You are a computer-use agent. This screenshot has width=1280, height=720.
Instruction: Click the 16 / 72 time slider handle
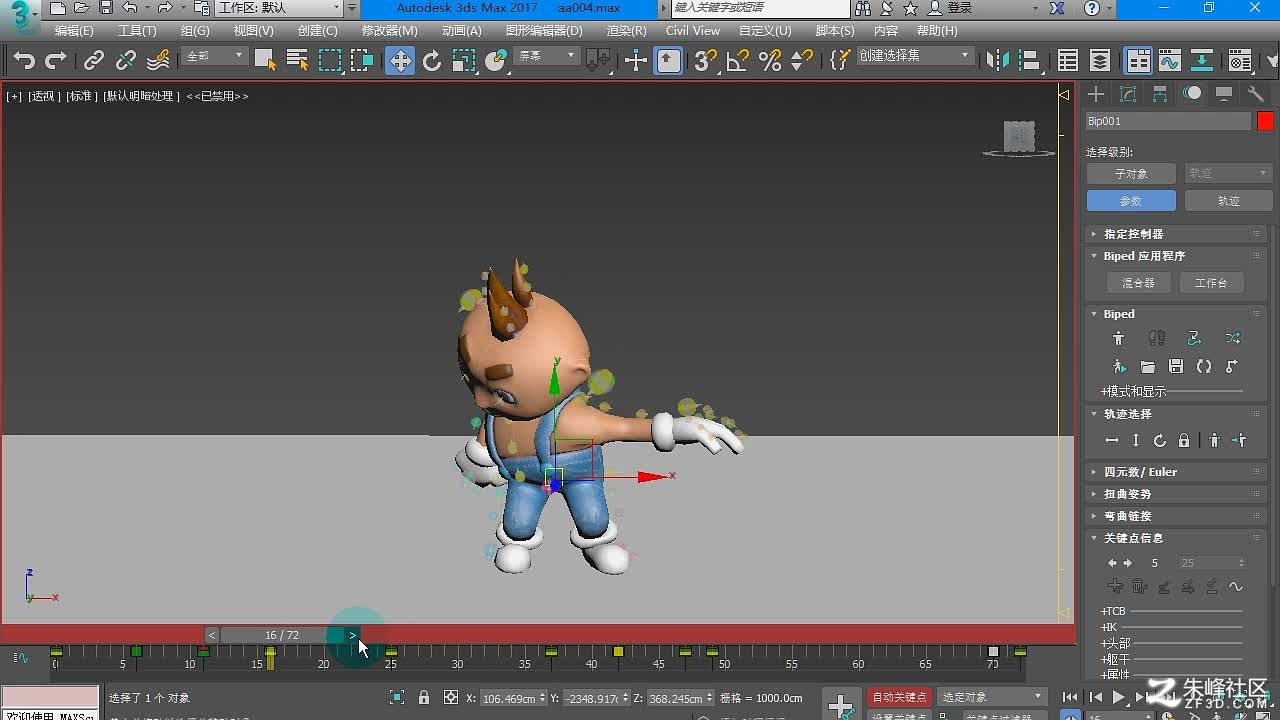(x=282, y=635)
